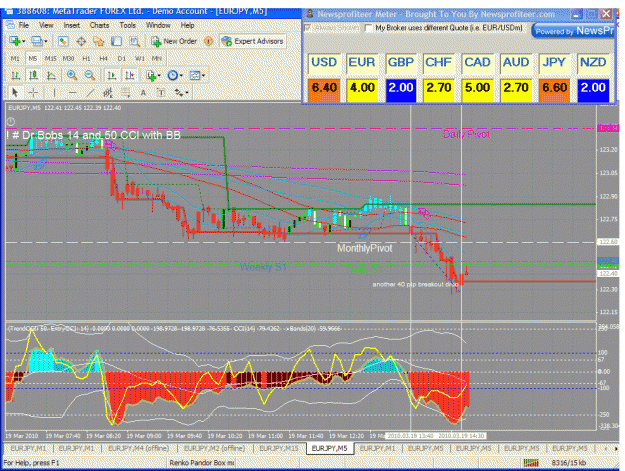Image resolution: width=625 pixels, height=471 pixels.
Task: Toggle the Terminal panel icon
Action: click(x=116, y=41)
